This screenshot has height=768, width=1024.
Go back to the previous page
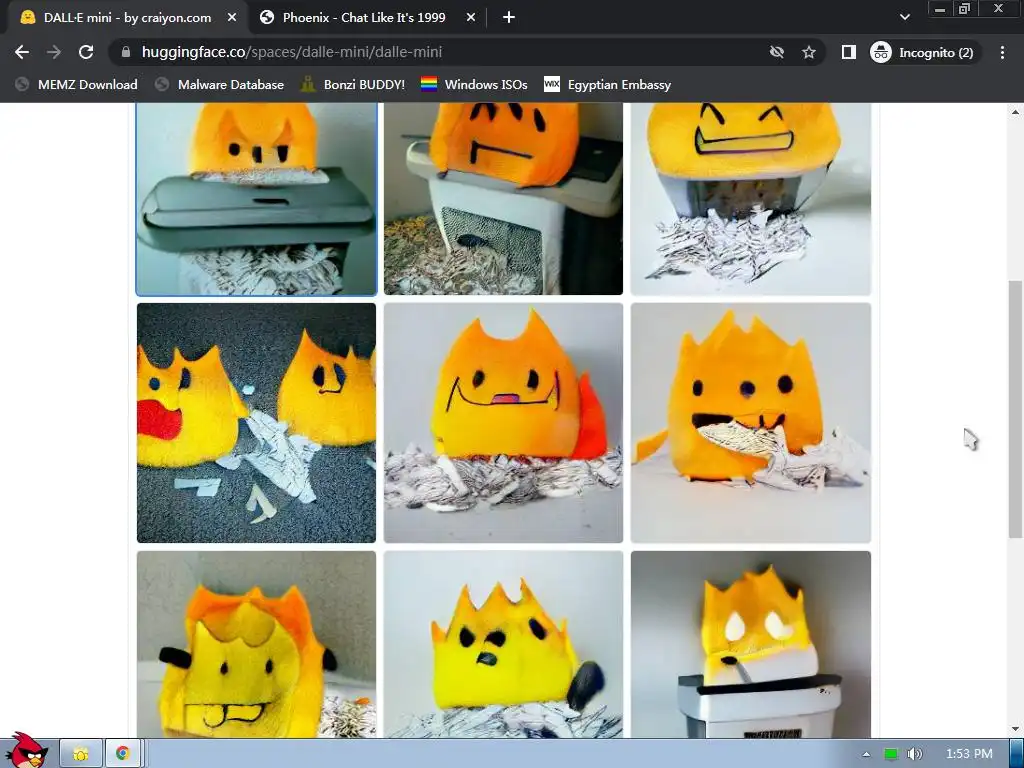tap(22, 52)
